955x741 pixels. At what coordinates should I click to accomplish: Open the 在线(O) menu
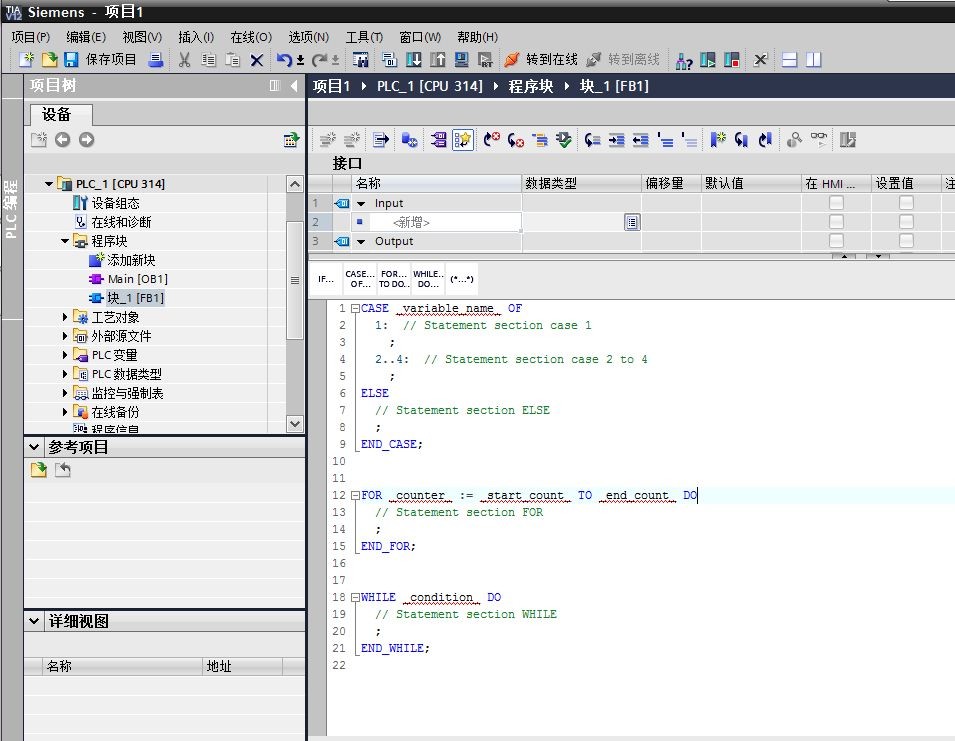[x=250, y=37]
